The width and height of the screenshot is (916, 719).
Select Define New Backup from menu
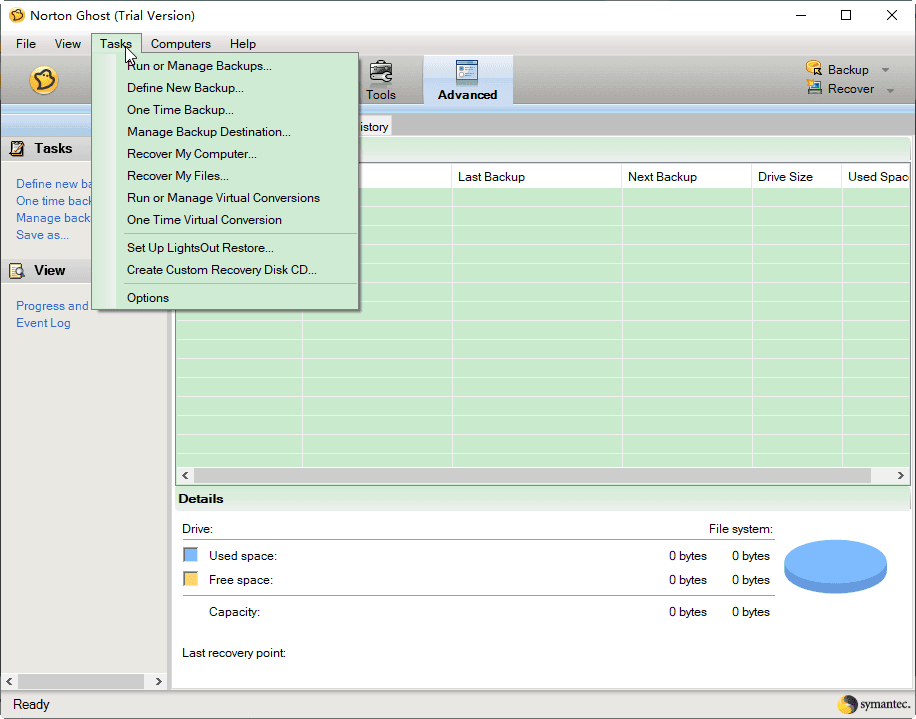click(x=185, y=88)
